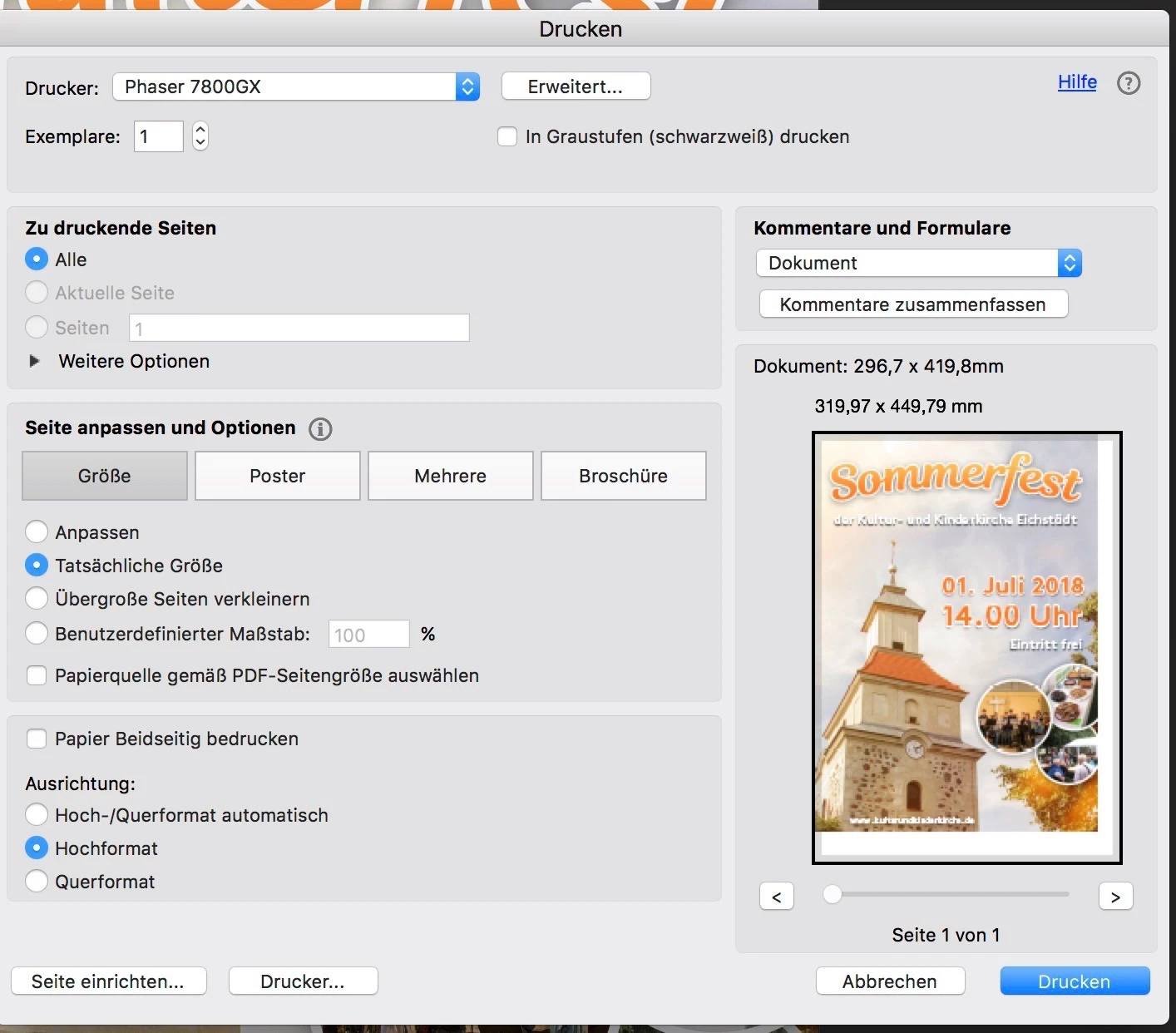Select Hochformat orientation
Image resolution: width=1176 pixels, height=1033 pixels.
(x=37, y=848)
